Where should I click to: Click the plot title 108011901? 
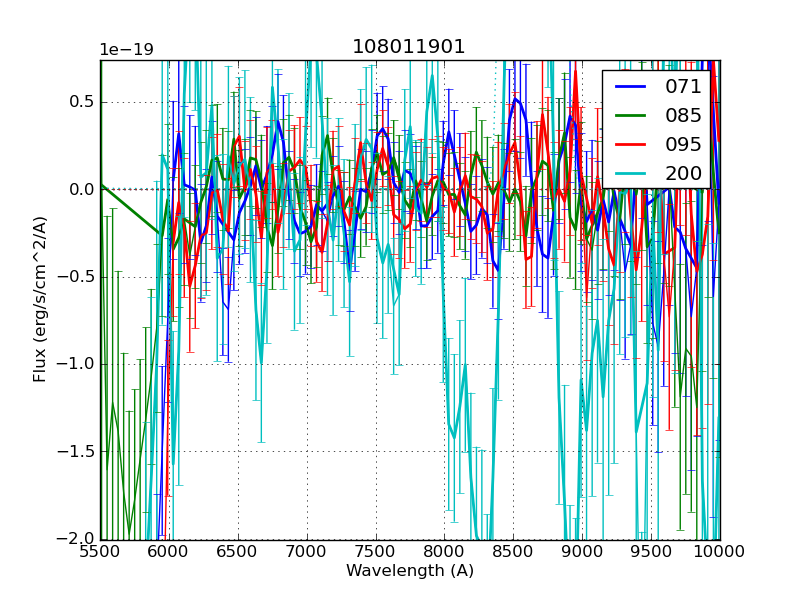pos(409,47)
